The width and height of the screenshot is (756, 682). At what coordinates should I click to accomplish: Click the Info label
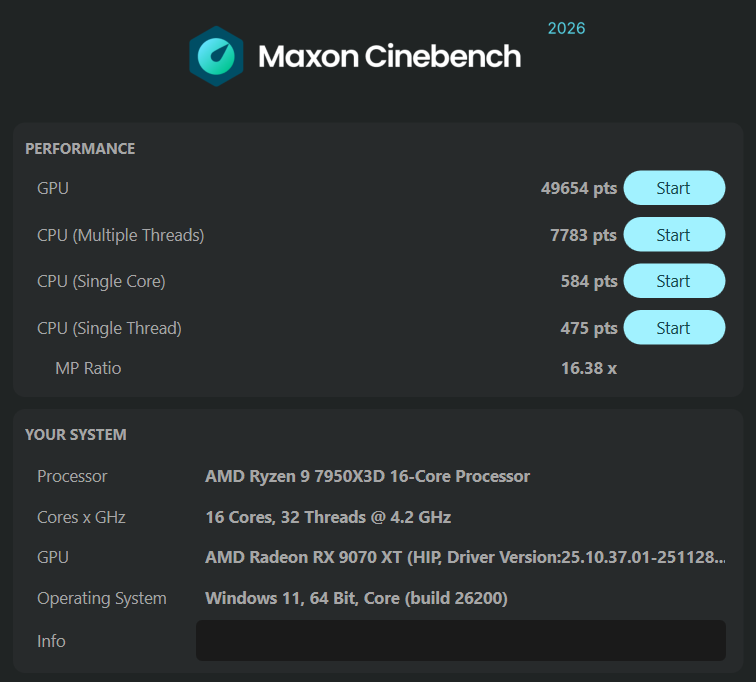coord(51,641)
